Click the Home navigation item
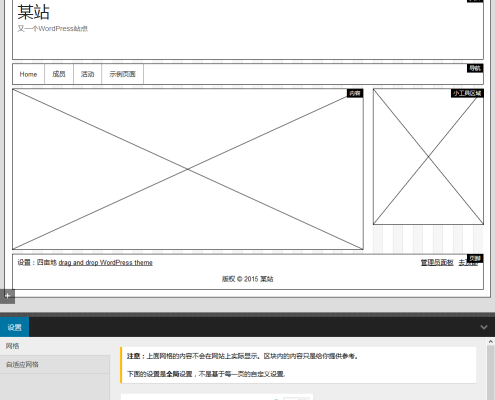The height and width of the screenshot is (400, 495). [28, 74]
